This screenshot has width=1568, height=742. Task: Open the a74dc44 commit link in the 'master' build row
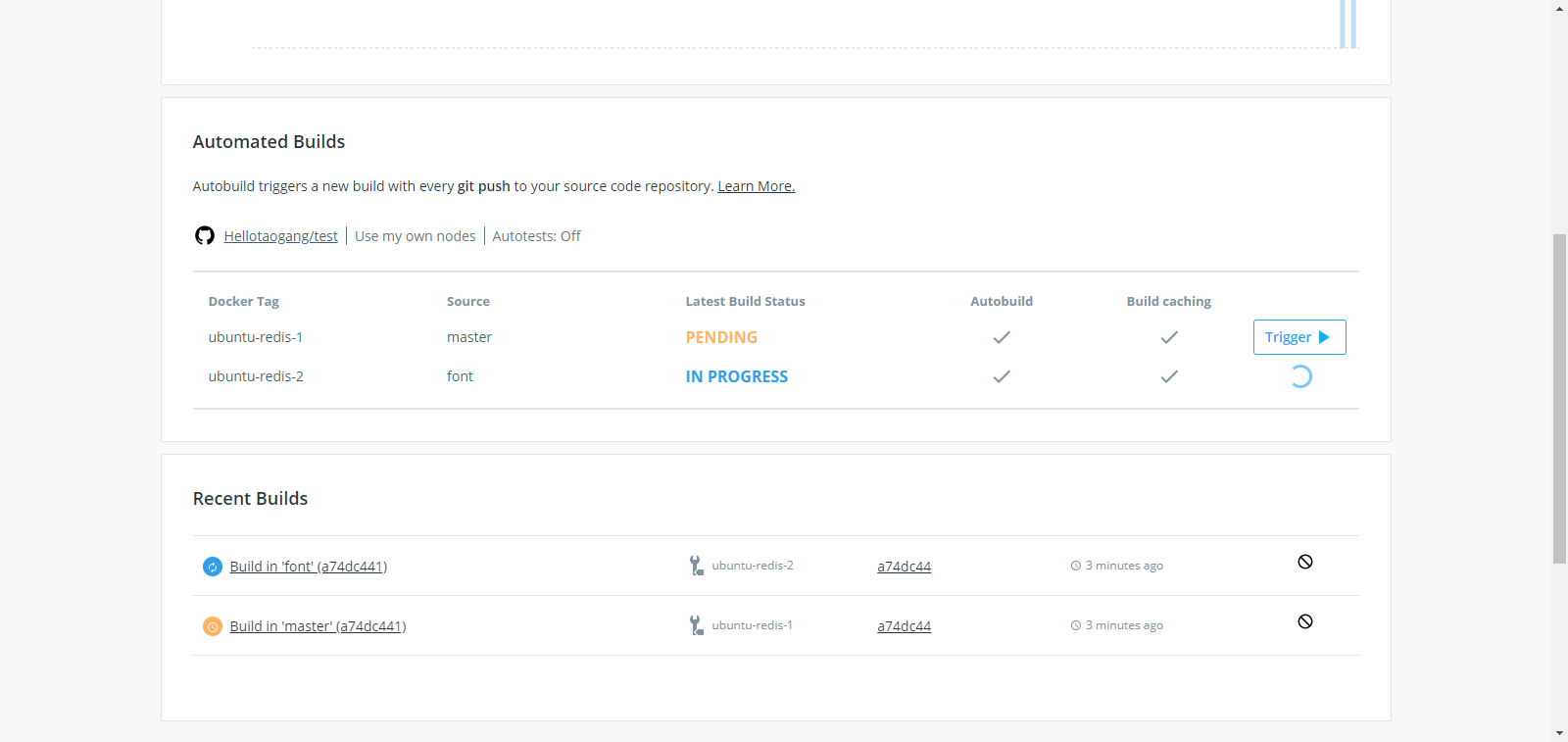(904, 626)
